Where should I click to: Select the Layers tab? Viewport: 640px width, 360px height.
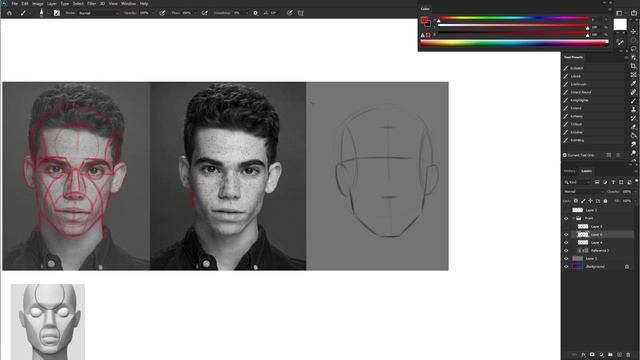tap(587, 171)
